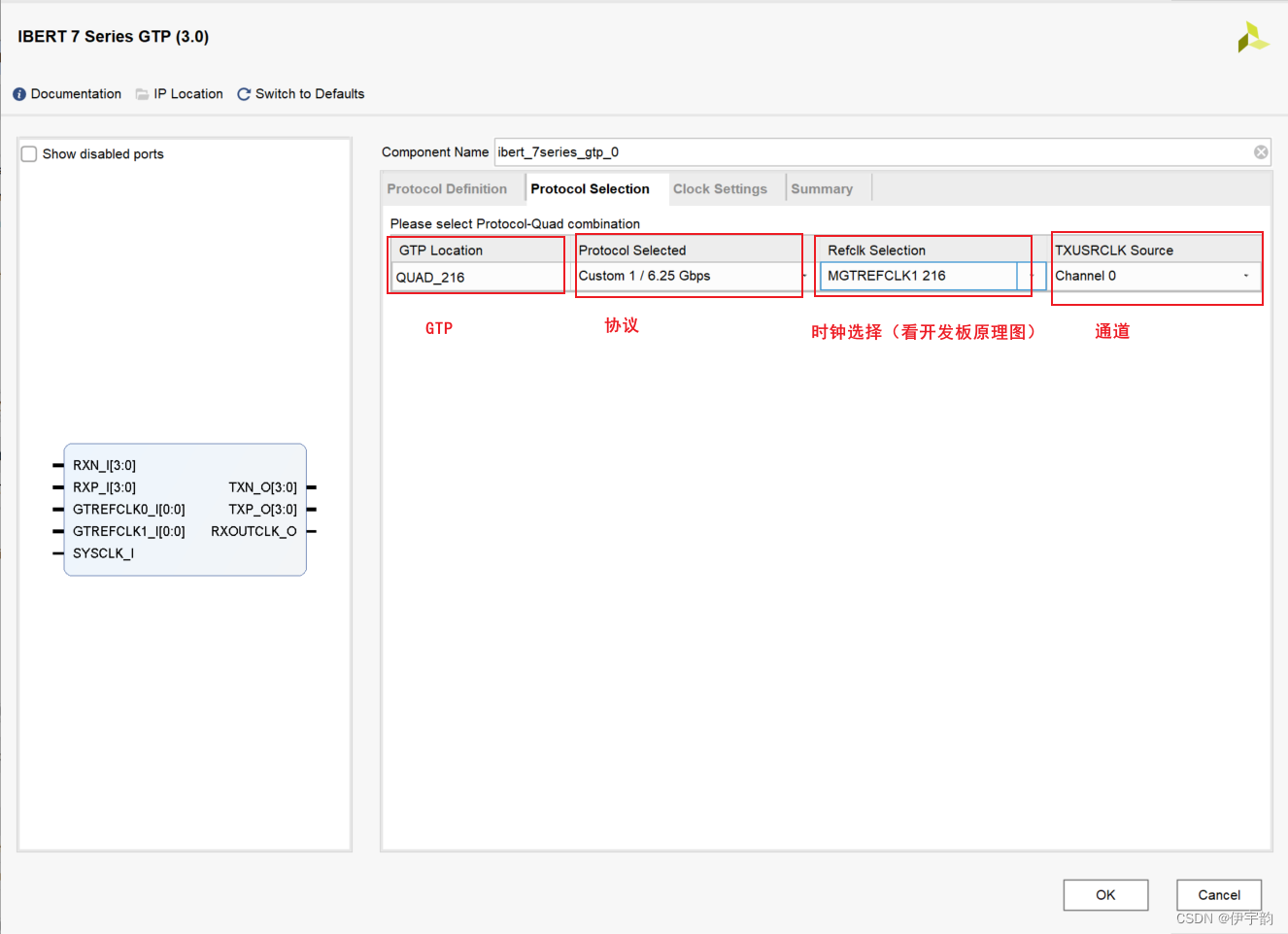Image resolution: width=1288 pixels, height=934 pixels.
Task: Click Switch to Defaults
Action: [310, 94]
